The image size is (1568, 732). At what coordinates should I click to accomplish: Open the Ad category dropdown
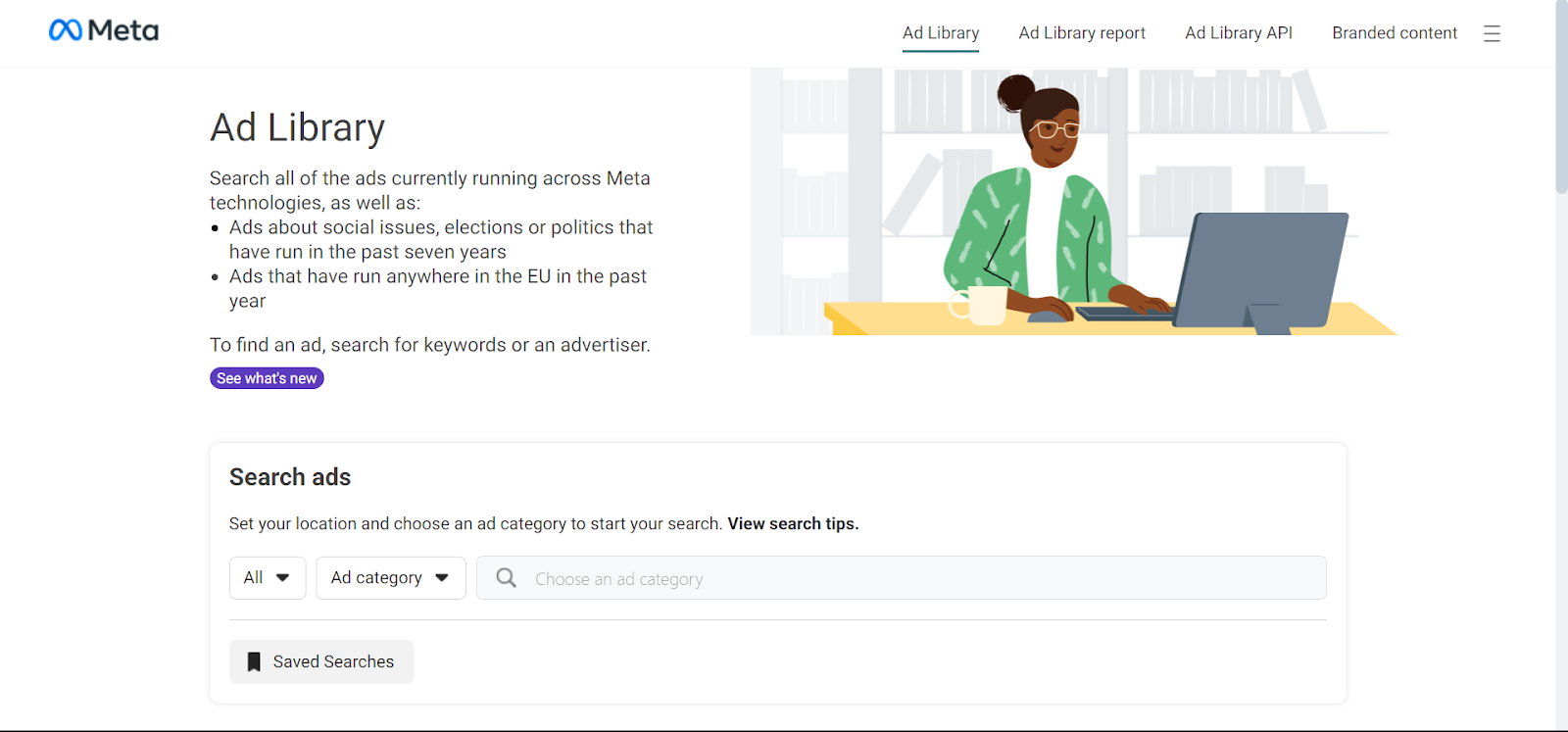(x=390, y=578)
